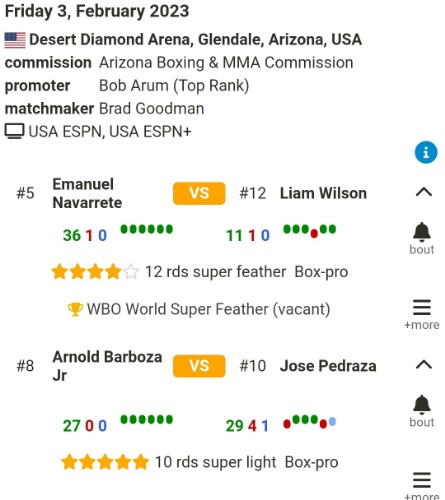Click the VS badge for Barboza–Pedraza
Screen dimensions: 445x500
[x=199, y=366]
